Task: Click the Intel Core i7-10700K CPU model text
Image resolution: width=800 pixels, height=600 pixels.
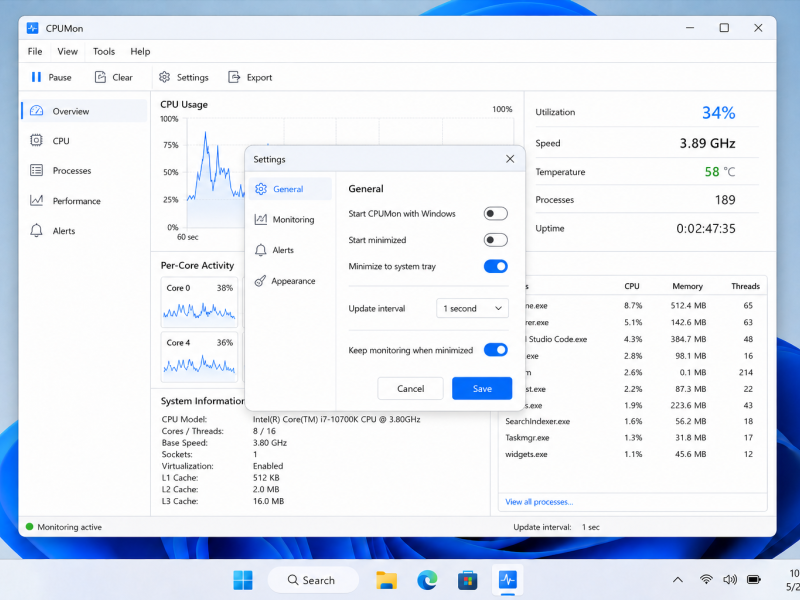Action: coord(337,419)
